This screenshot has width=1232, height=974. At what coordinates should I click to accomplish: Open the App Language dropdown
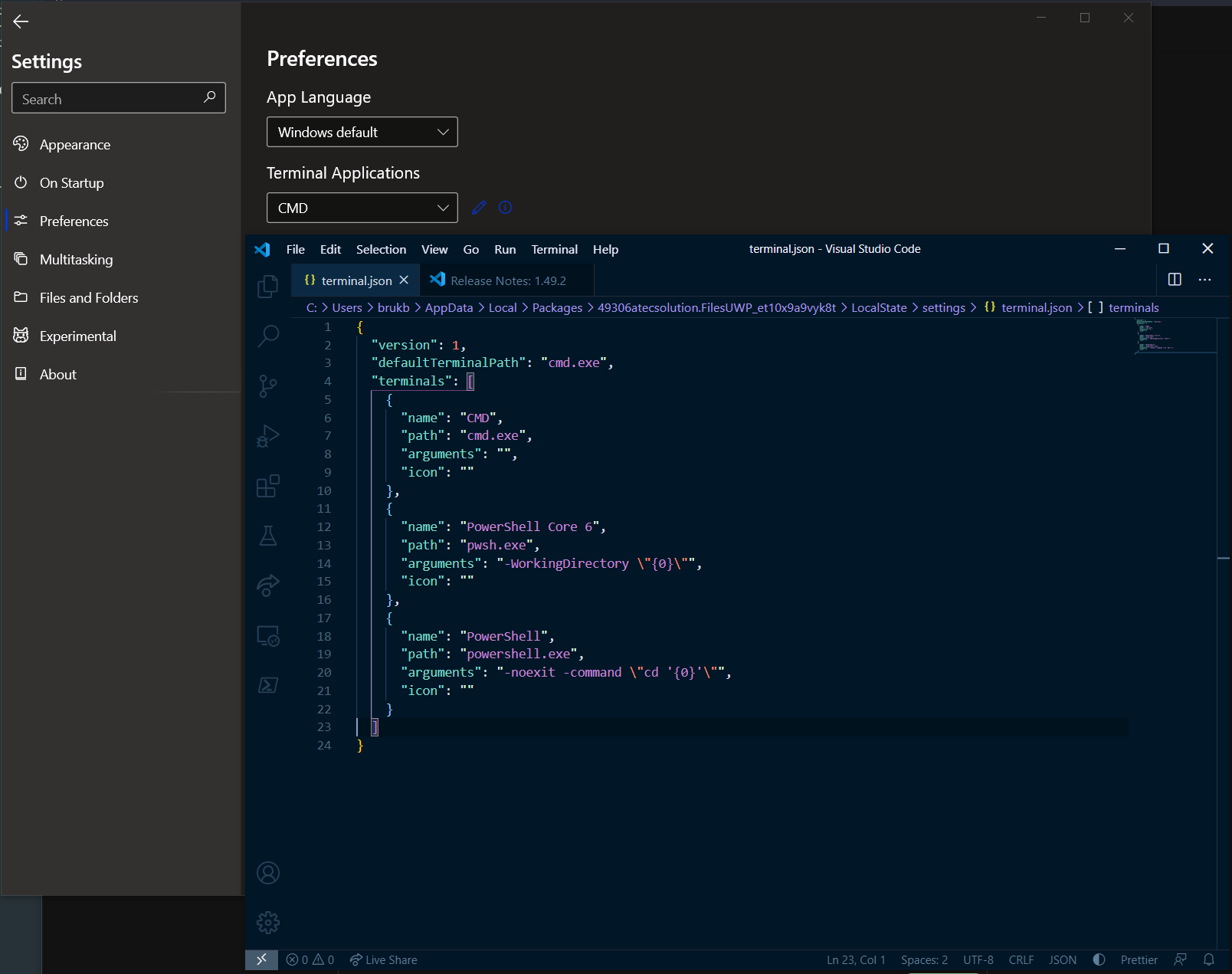(x=362, y=132)
